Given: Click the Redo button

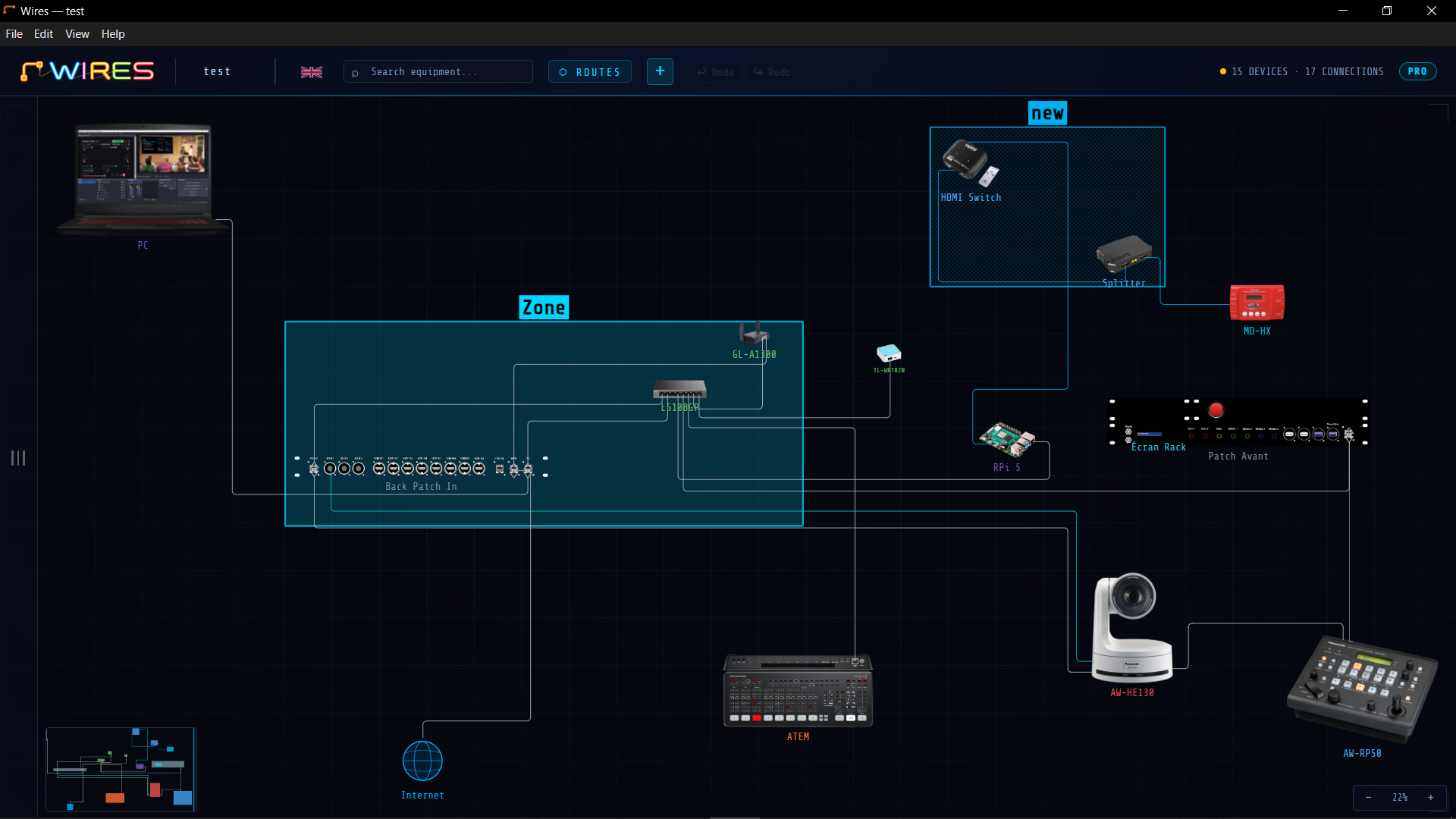Looking at the screenshot, I should click(772, 72).
